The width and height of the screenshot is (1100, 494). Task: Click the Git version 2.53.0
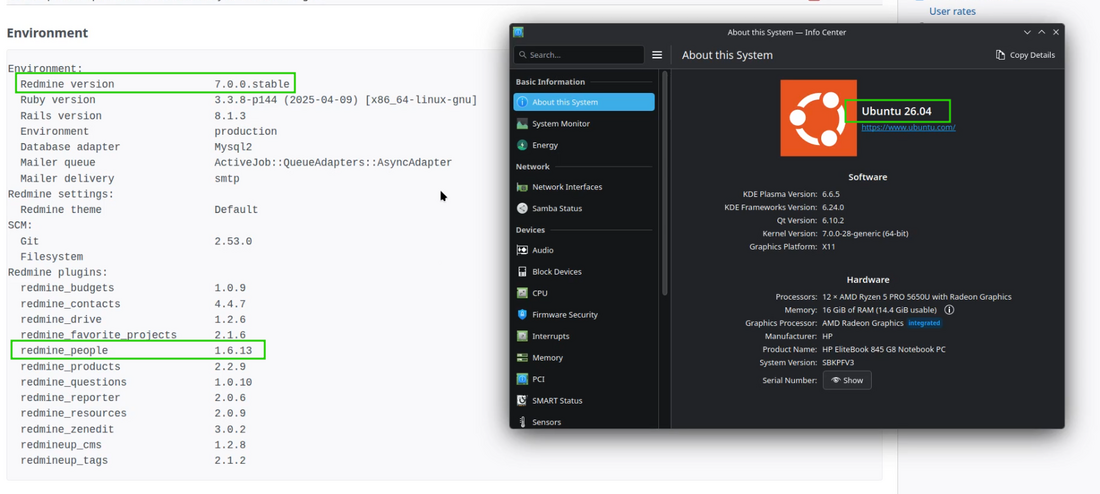pos(233,241)
